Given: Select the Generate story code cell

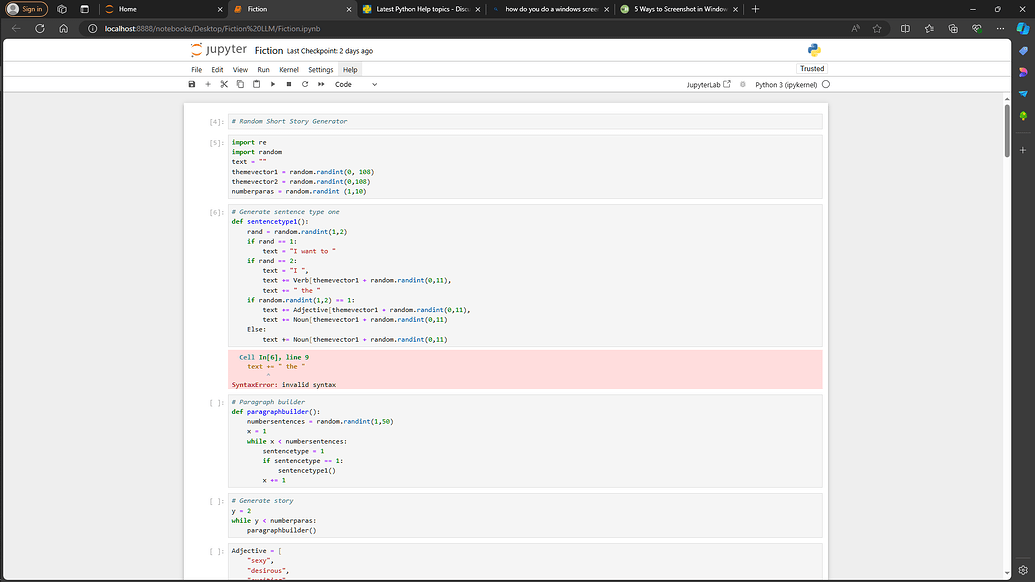Looking at the screenshot, I should (x=525, y=515).
